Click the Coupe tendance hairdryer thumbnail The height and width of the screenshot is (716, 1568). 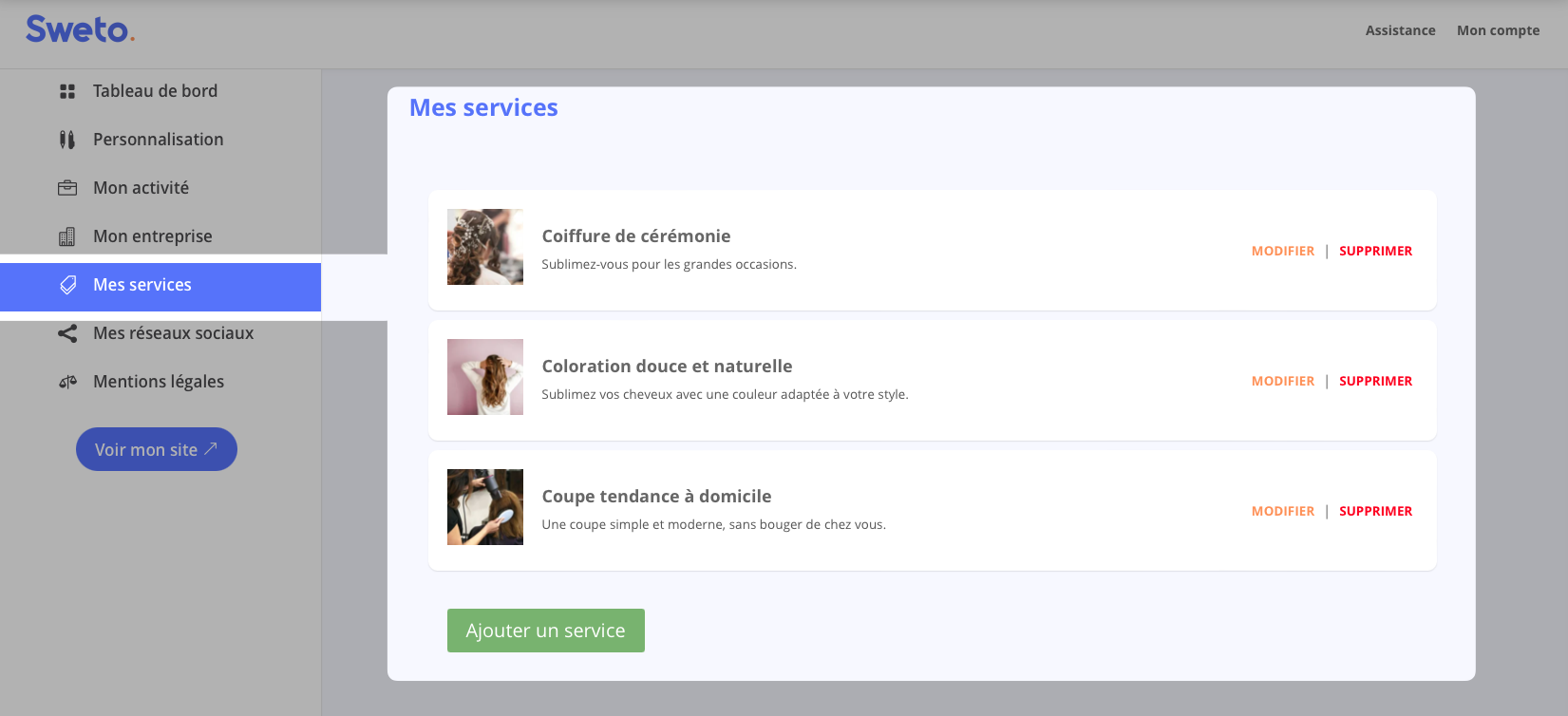point(484,507)
